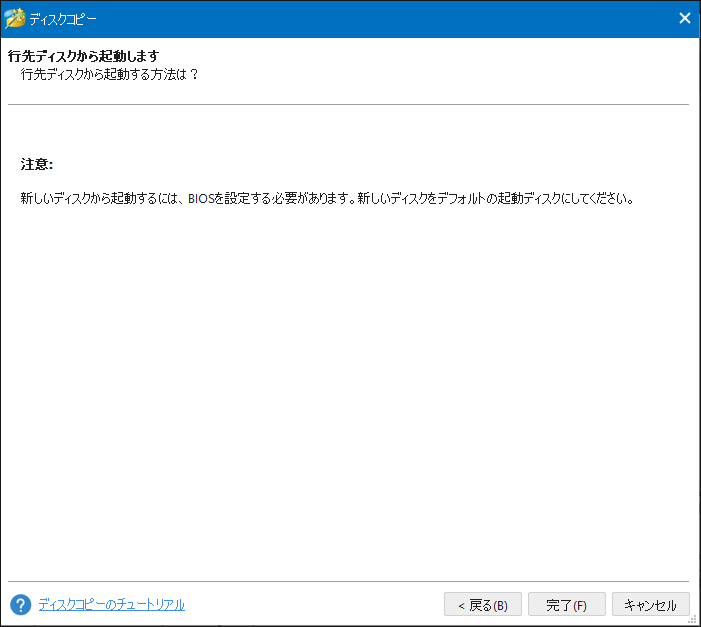
Task: Click the blue help question mark icon
Action: 21,605
